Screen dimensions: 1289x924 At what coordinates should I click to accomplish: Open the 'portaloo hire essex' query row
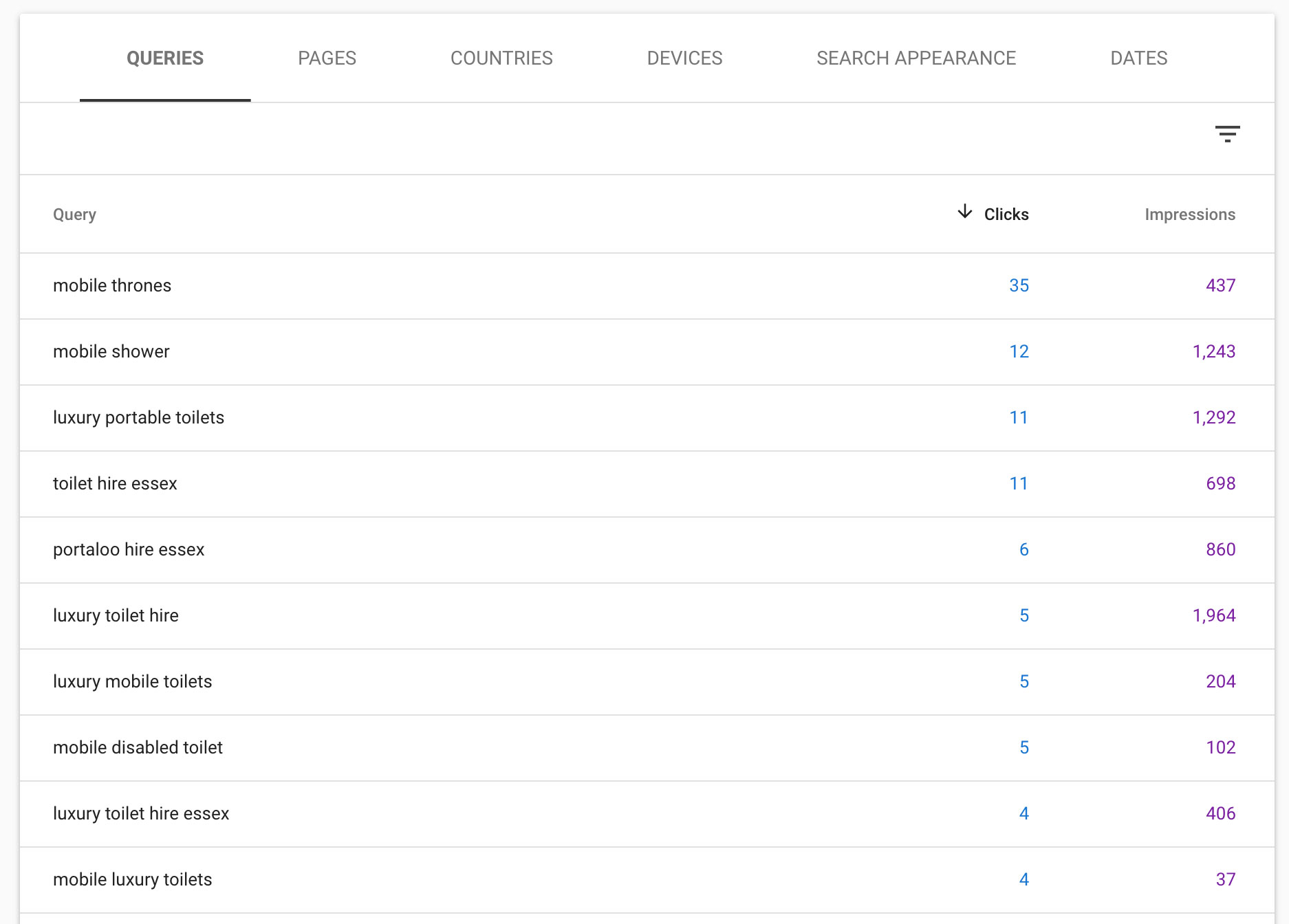[647, 550]
